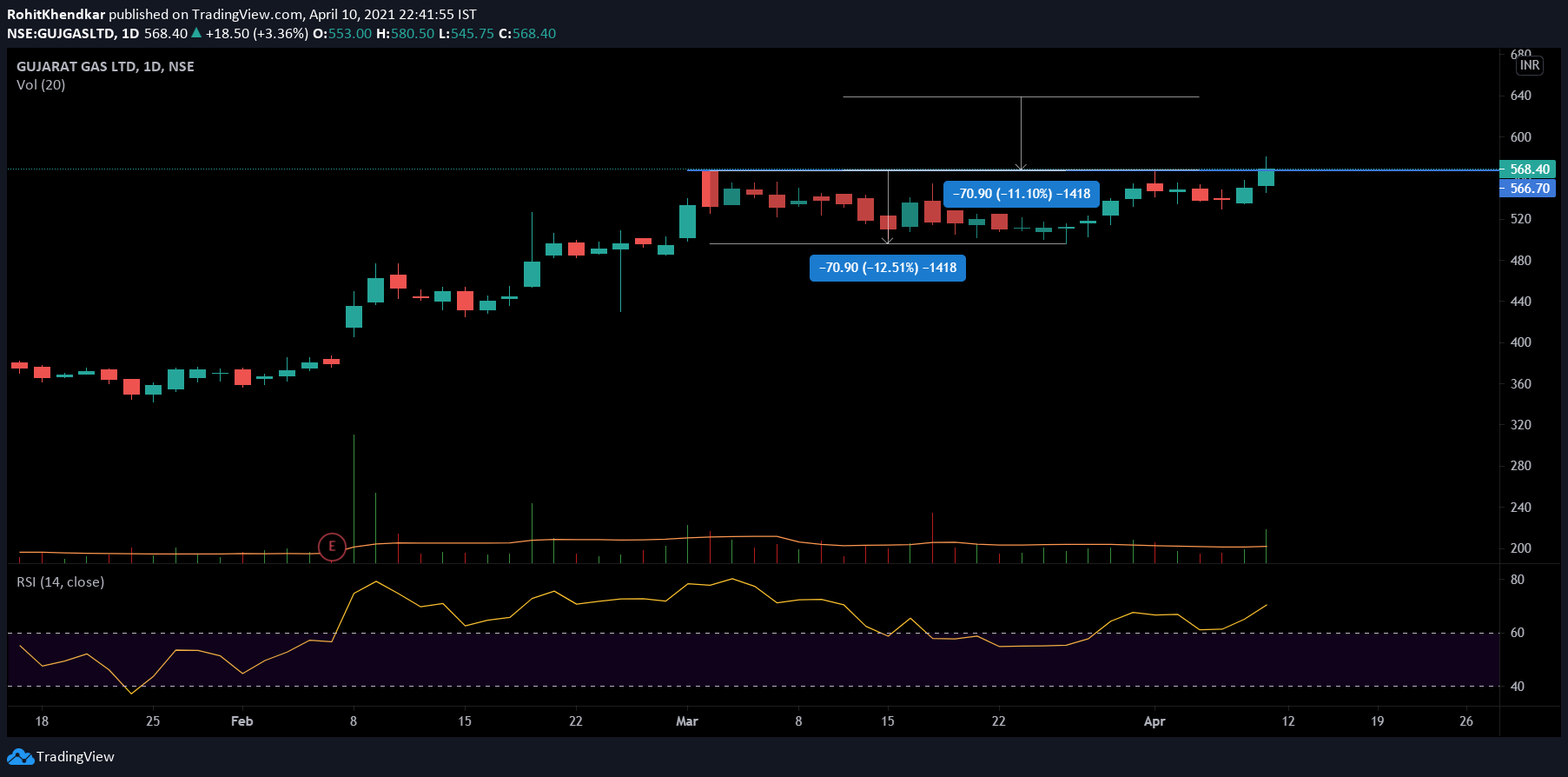Click the TradingView wordmark text
The height and width of the screenshot is (777, 1568).
pyautogui.click(x=76, y=757)
